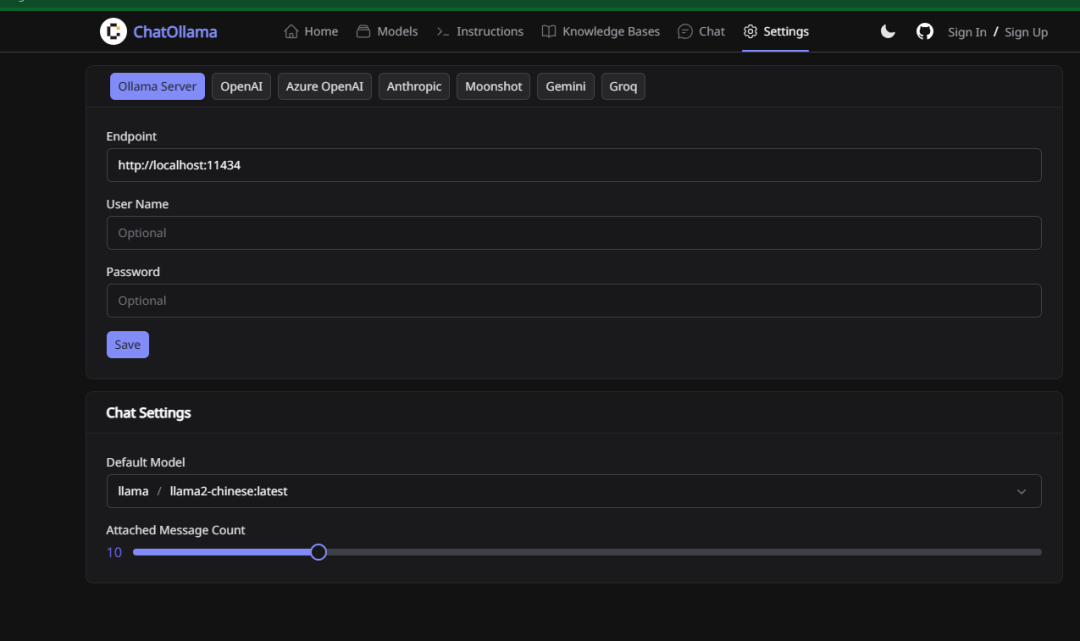The width and height of the screenshot is (1080, 641).
Task: Toggle dark mode with the moon icon
Action: [888, 32]
